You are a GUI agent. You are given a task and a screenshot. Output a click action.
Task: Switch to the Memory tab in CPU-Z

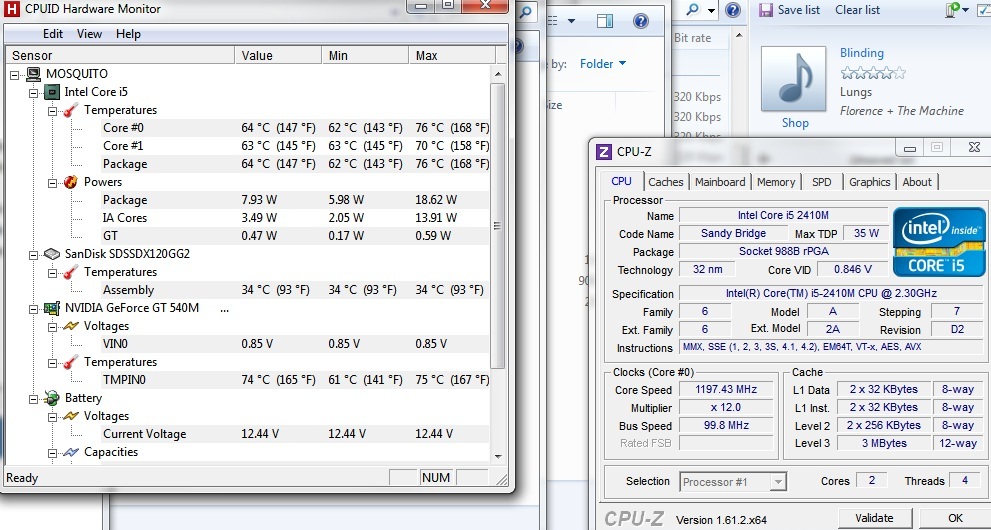pos(776,182)
